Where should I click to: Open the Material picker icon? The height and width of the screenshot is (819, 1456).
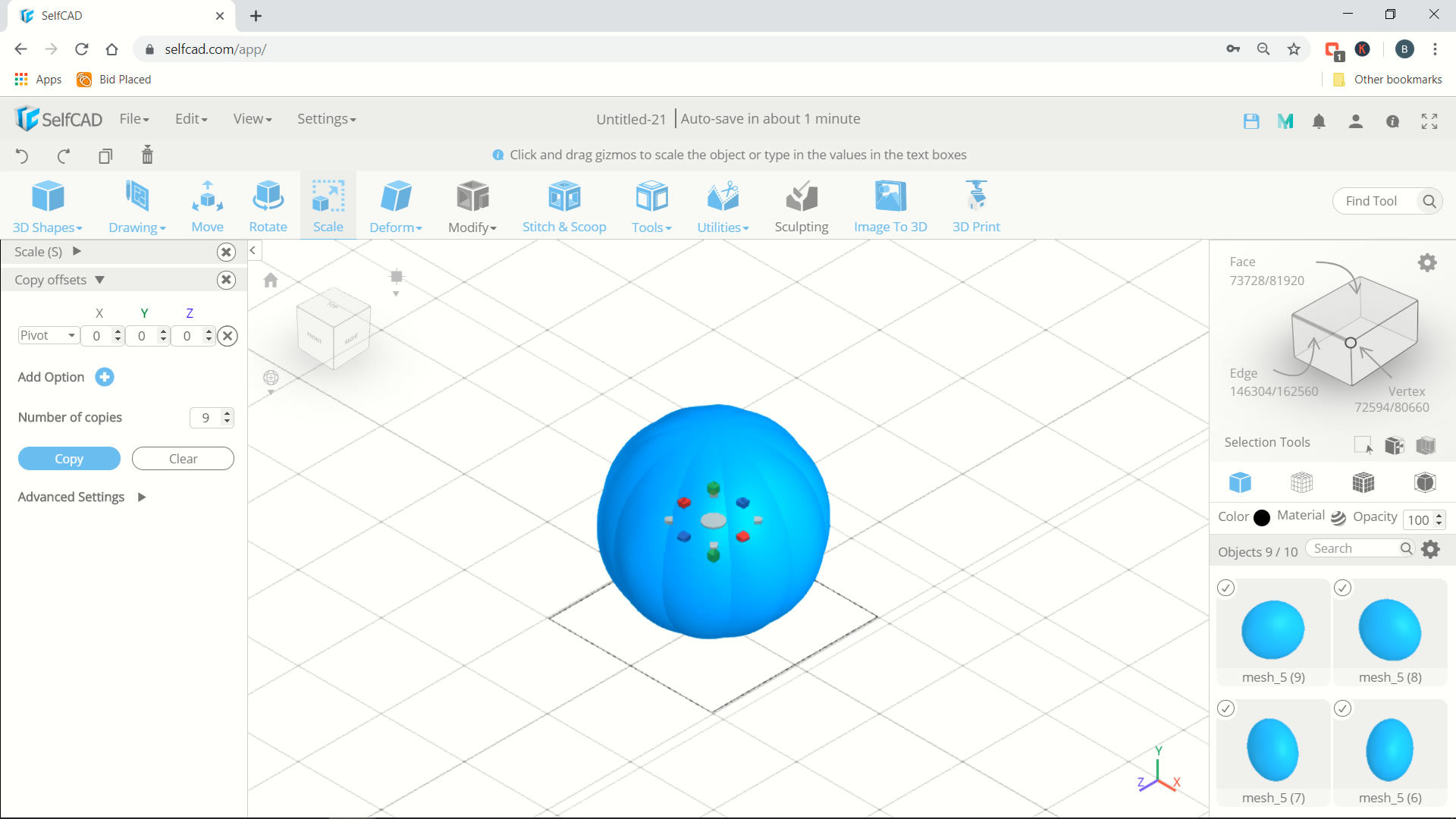tap(1338, 517)
